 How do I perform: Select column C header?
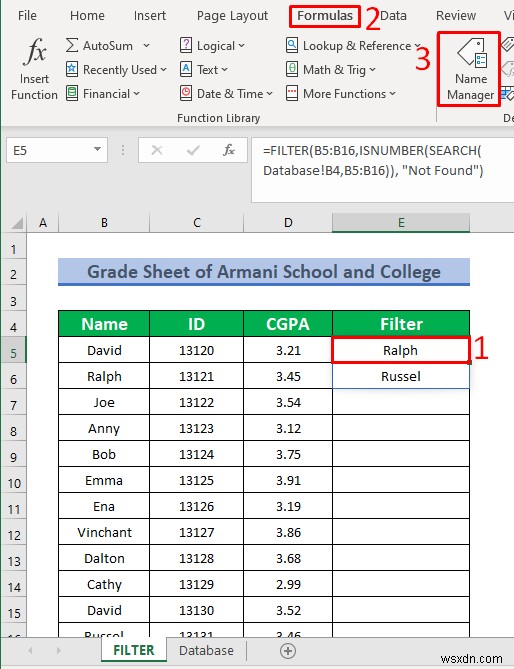pyautogui.click(x=197, y=223)
